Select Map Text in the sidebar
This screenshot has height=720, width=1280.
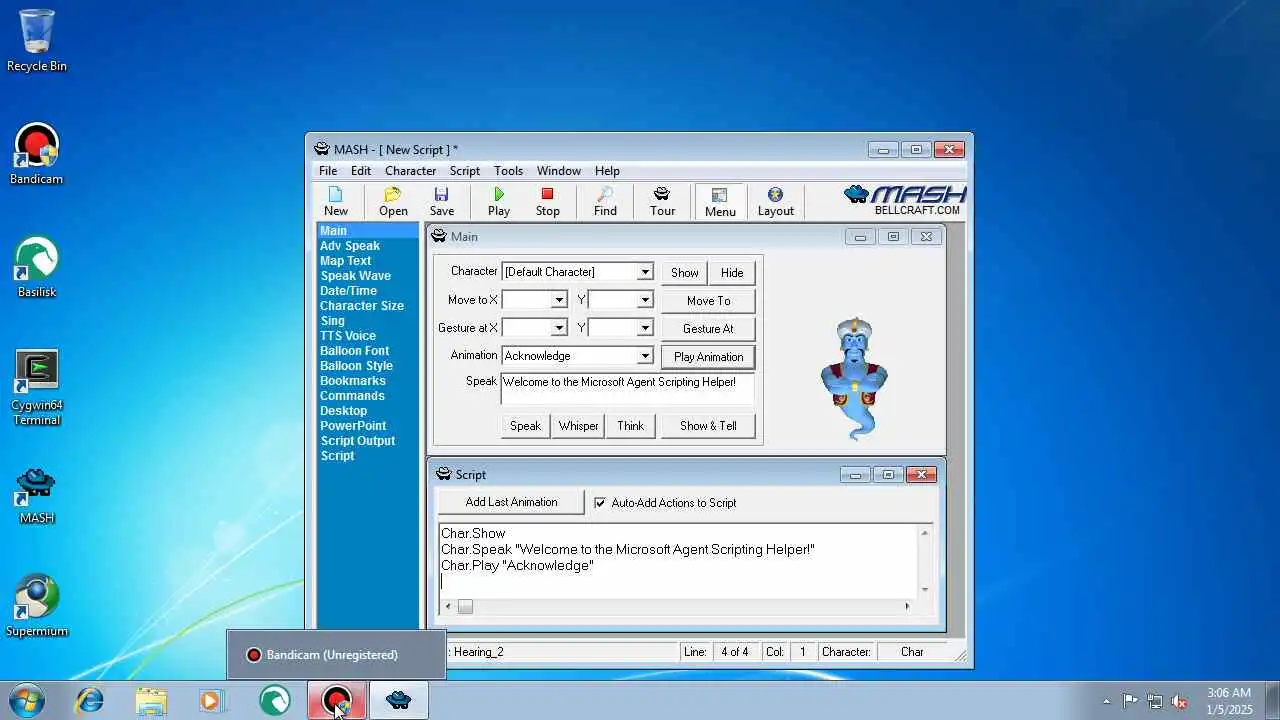pos(345,261)
